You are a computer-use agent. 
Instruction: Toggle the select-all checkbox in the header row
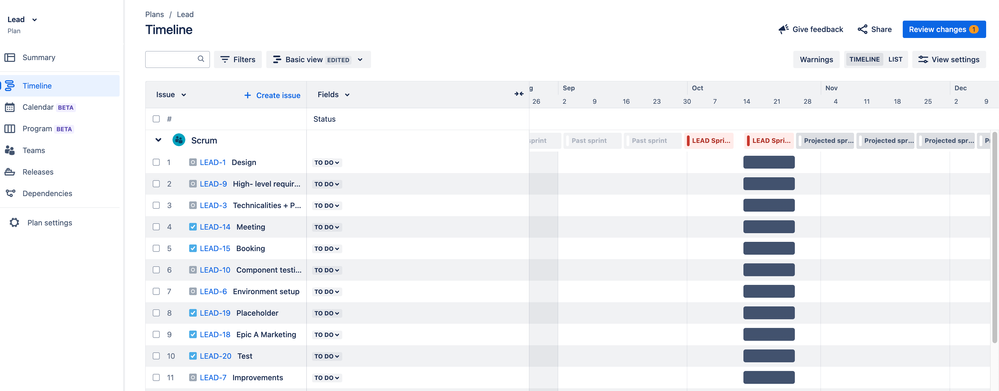[156, 119]
